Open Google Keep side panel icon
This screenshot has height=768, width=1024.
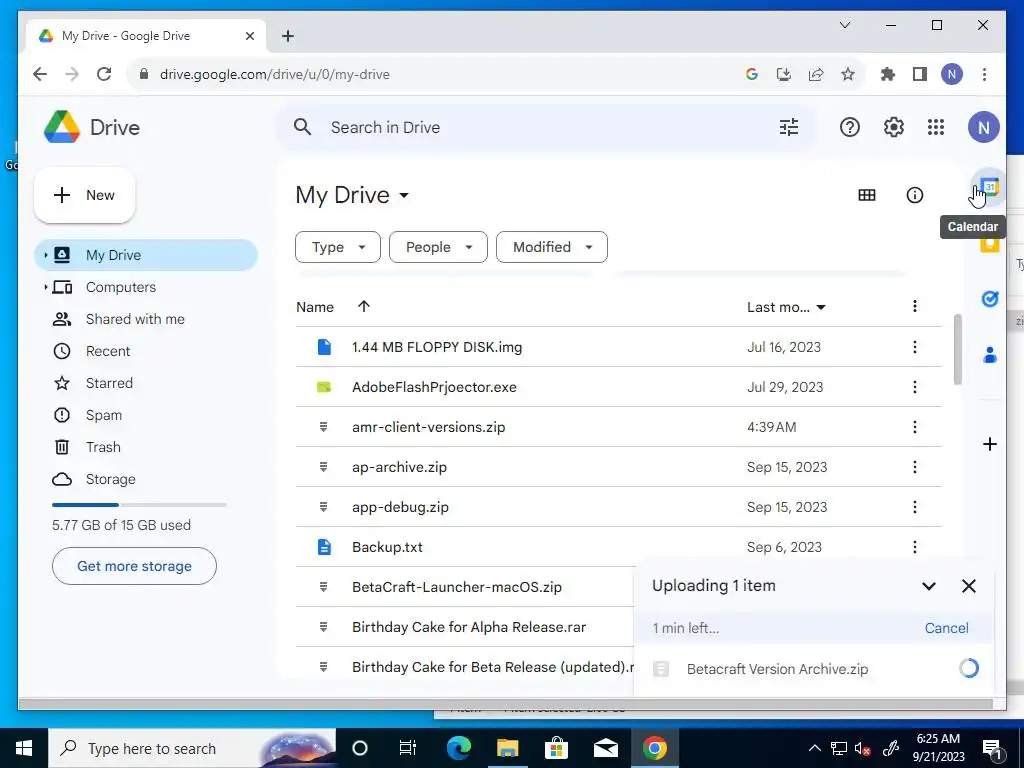tap(989, 244)
